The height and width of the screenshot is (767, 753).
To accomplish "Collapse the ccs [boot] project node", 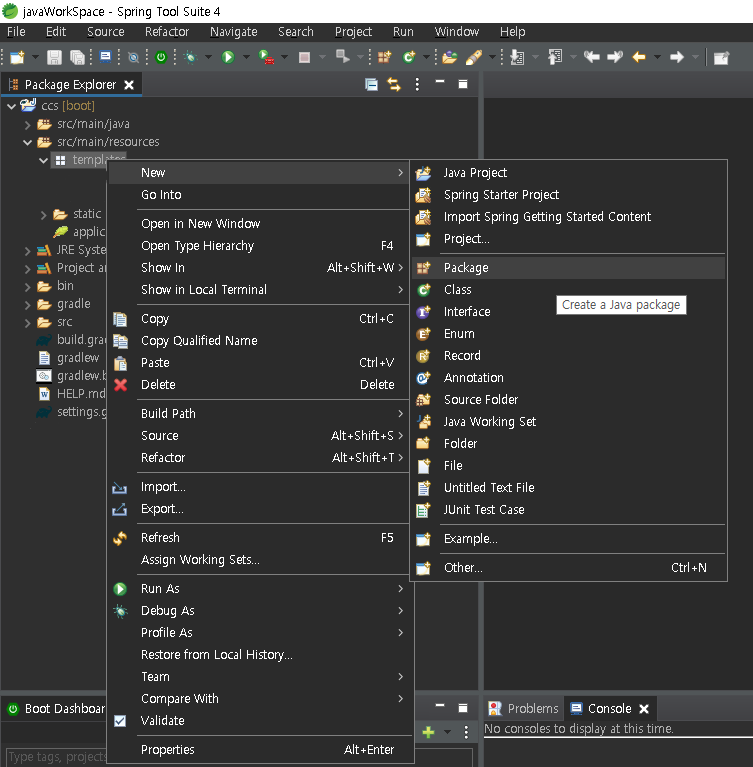I will point(12,106).
